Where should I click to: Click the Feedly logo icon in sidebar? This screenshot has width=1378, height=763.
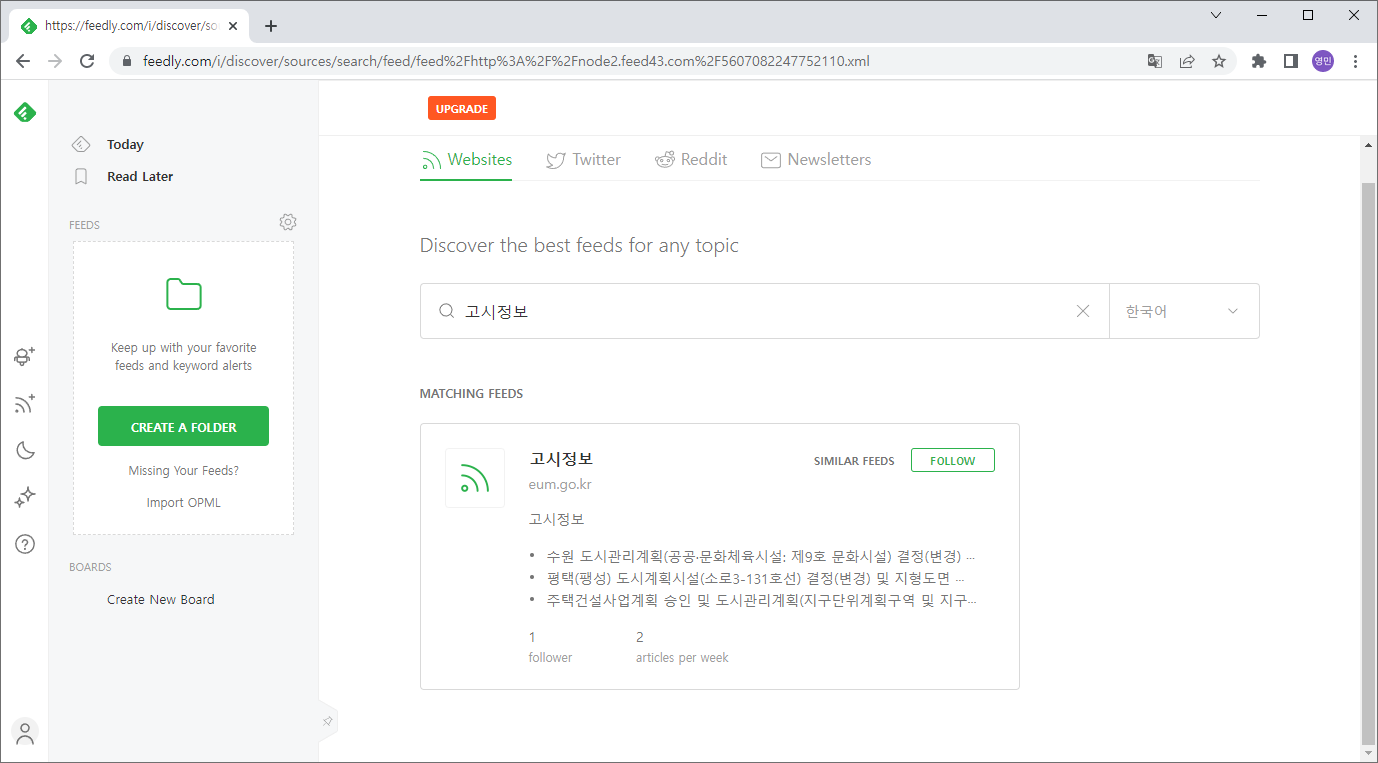tap(25, 112)
